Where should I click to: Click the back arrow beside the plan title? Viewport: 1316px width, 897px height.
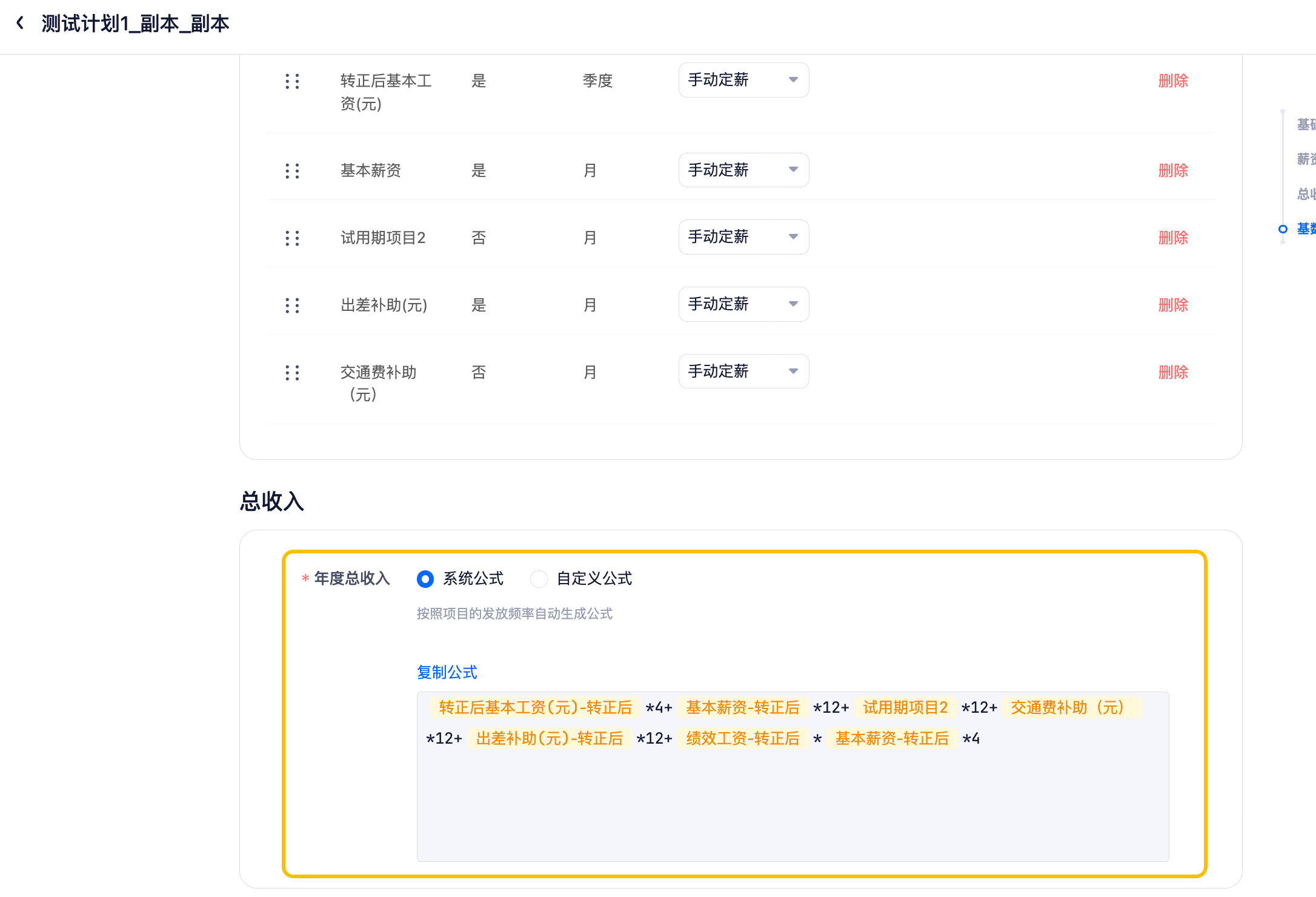(x=20, y=23)
